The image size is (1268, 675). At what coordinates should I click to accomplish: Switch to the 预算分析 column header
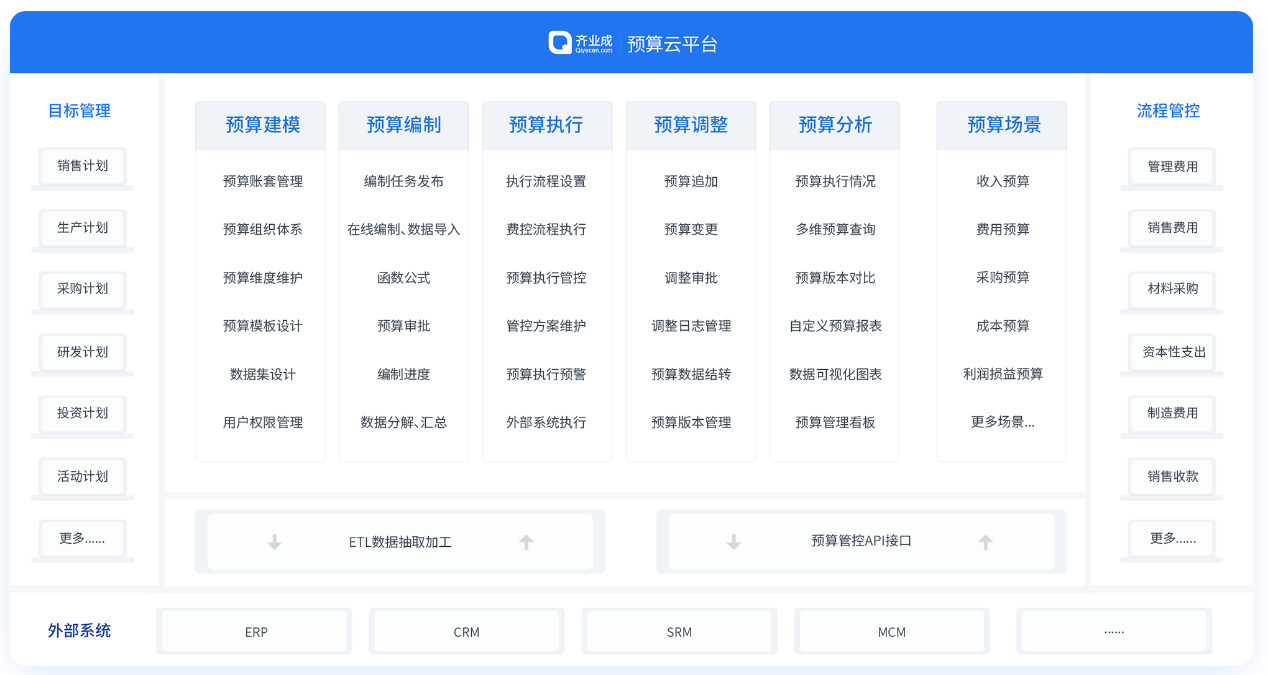(834, 125)
